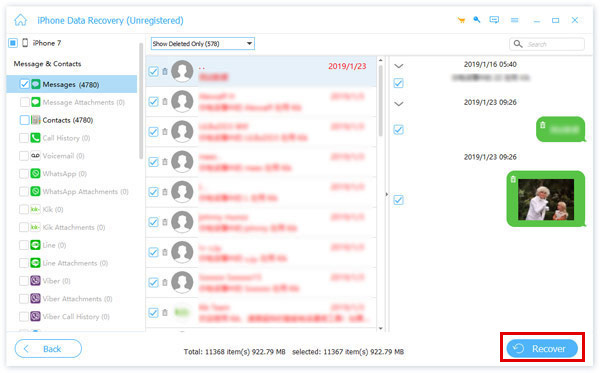
Task: Select Messages (4780) in the sidebar
Action: click(72, 84)
